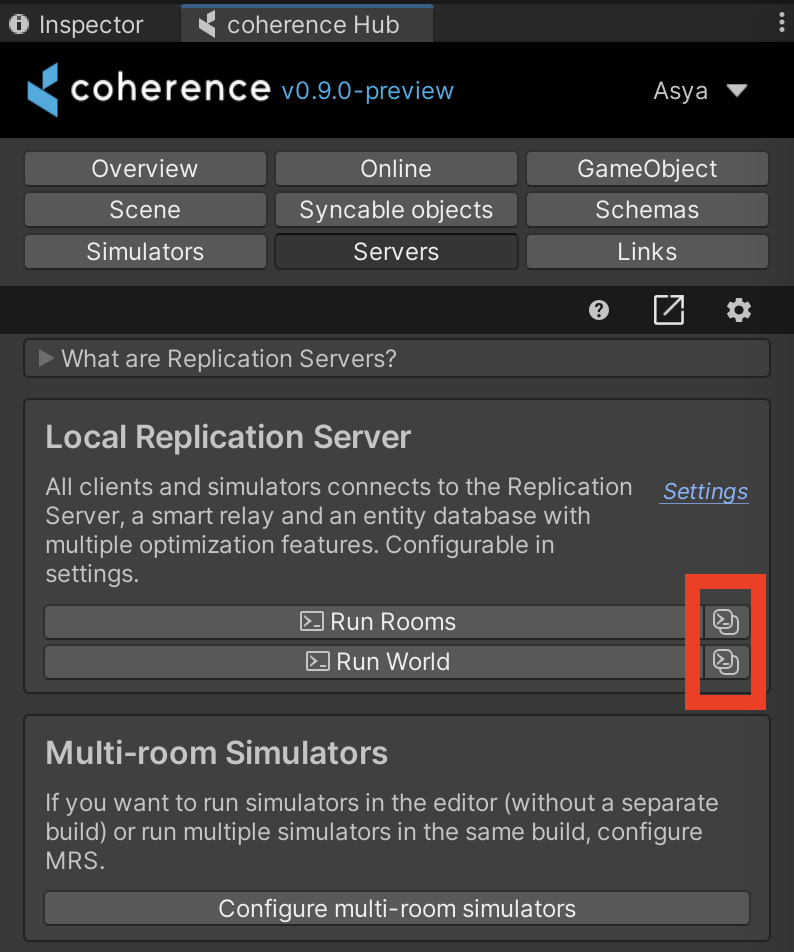The height and width of the screenshot is (952, 794).
Task: Follow the Settings link
Action: pyautogui.click(x=705, y=492)
